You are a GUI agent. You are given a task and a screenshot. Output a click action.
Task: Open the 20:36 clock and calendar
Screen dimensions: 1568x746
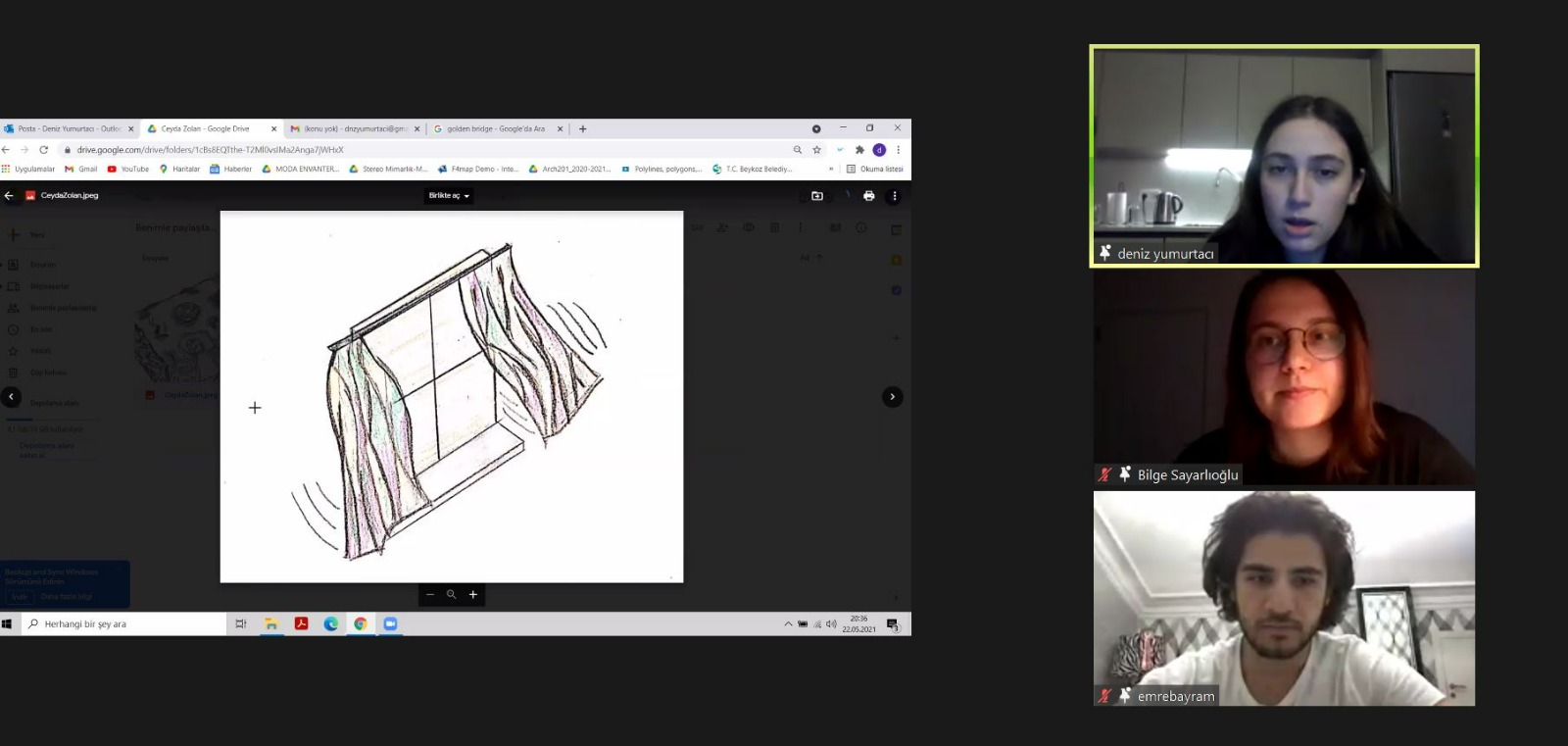pyautogui.click(x=859, y=623)
